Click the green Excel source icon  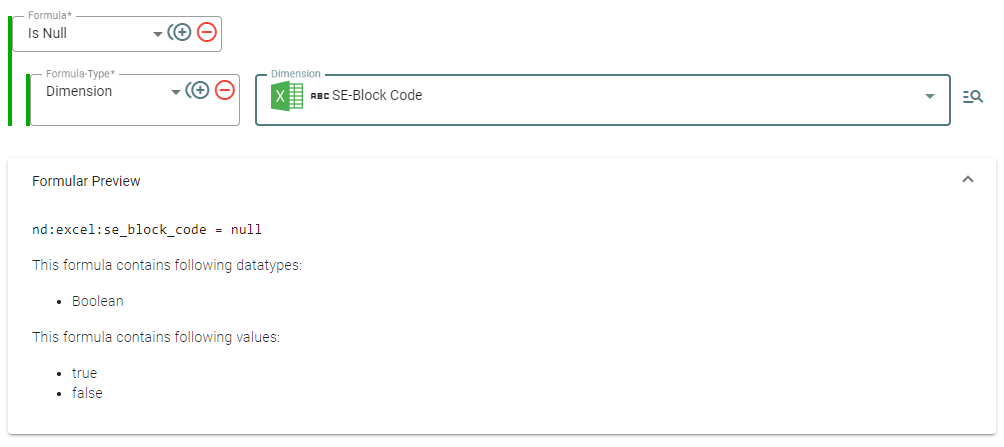point(286,96)
